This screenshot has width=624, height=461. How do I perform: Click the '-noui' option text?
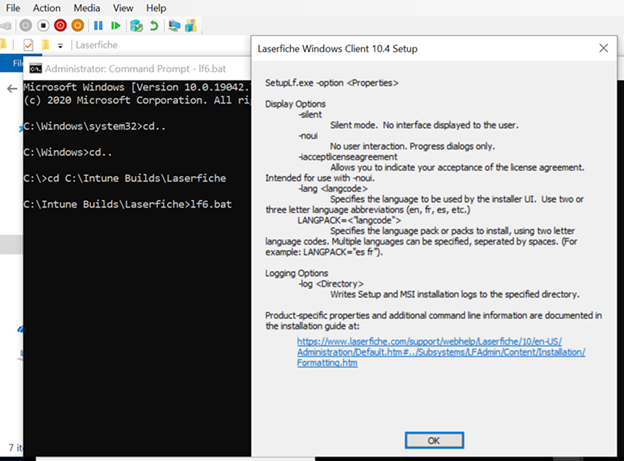[308, 136]
